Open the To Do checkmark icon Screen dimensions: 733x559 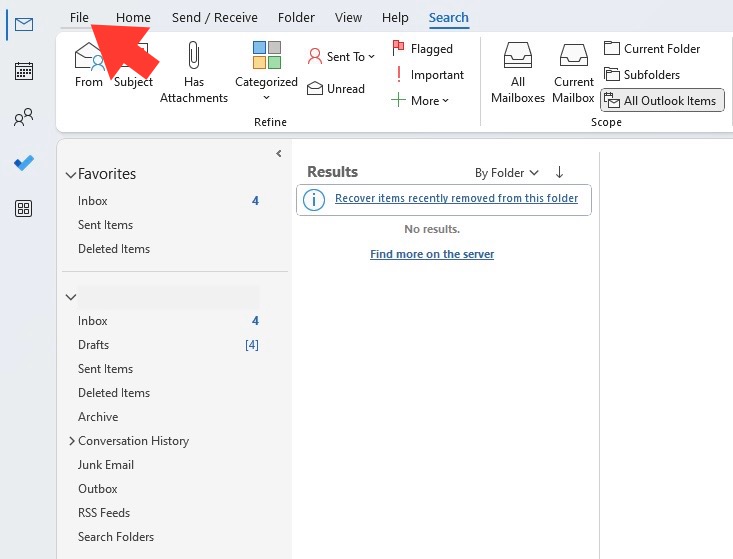pyautogui.click(x=23, y=163)
